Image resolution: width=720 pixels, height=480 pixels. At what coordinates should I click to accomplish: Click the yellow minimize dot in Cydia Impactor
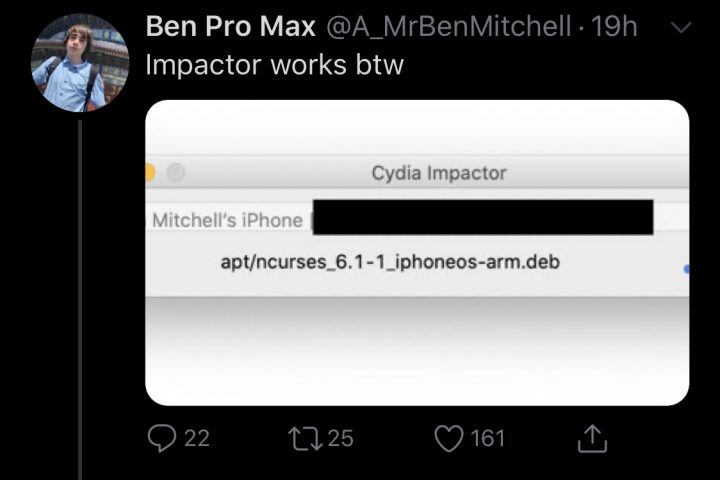tap(150, 172)
